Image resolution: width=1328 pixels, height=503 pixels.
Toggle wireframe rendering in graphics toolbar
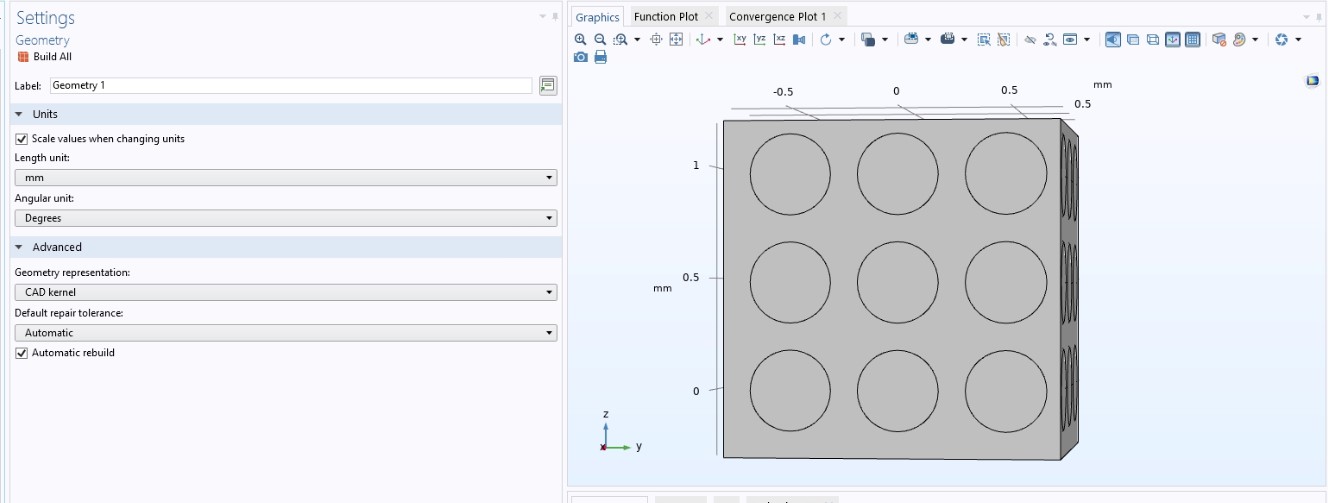[x=1152, y=39]
